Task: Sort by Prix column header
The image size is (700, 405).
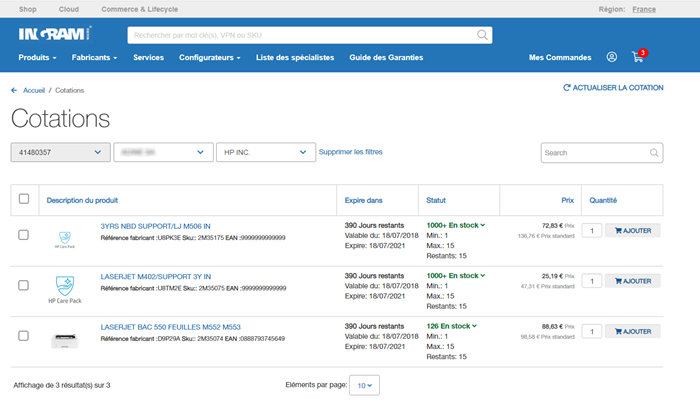Action: (567, 200)
